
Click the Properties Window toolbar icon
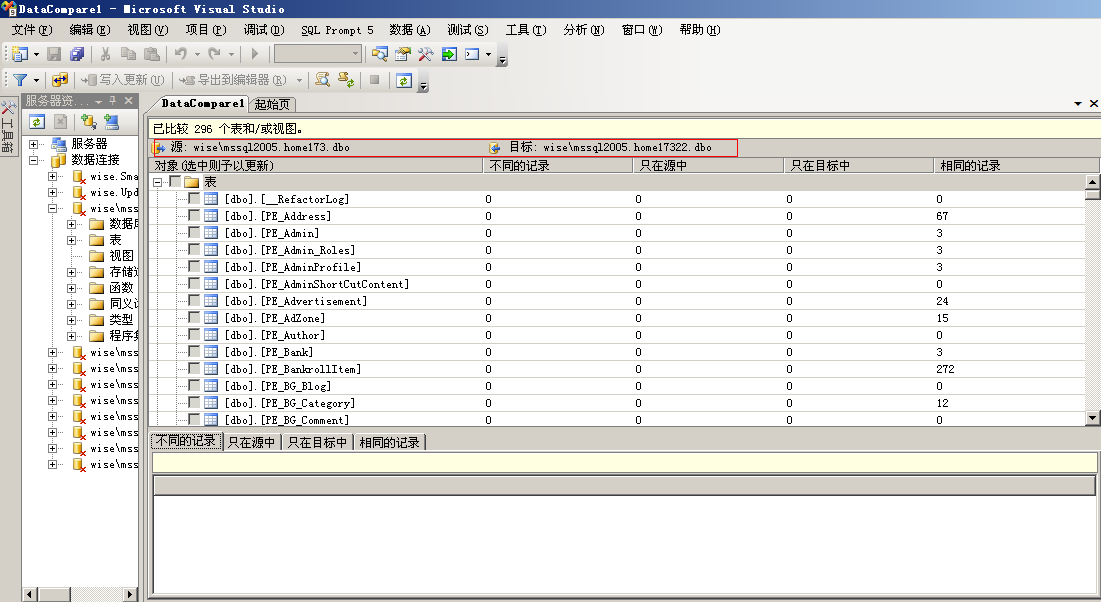pyautogui.click(x=403, y=54)
